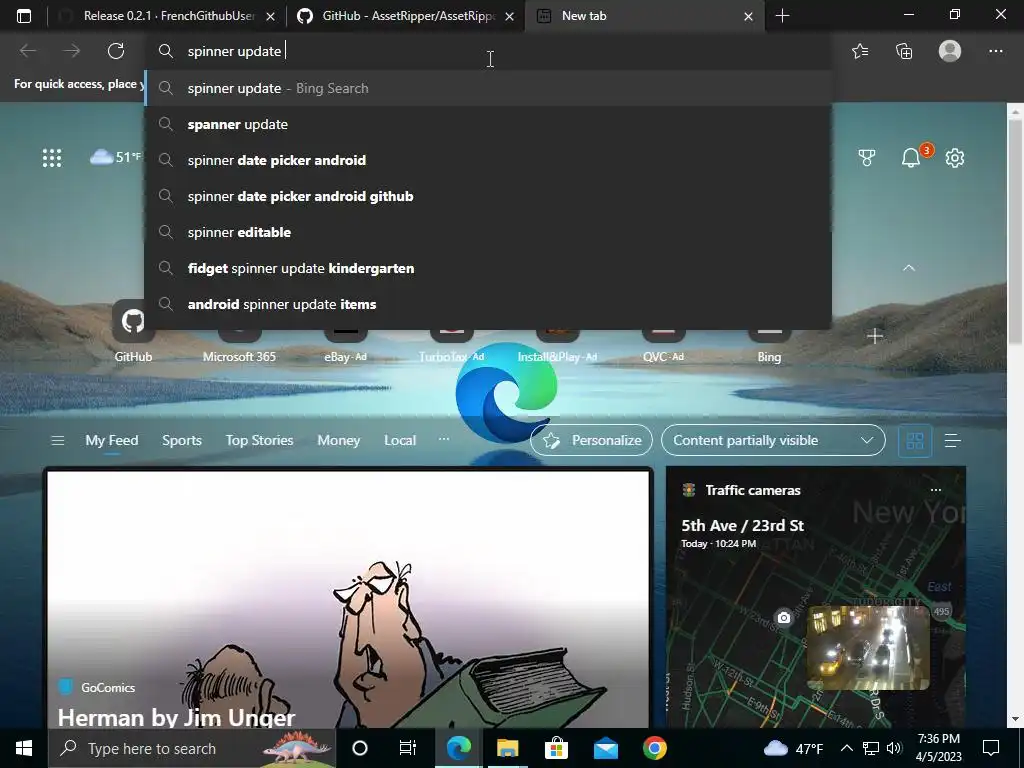
Task: Close the AssetRipper GitHub tab
Action: point(509,16)
